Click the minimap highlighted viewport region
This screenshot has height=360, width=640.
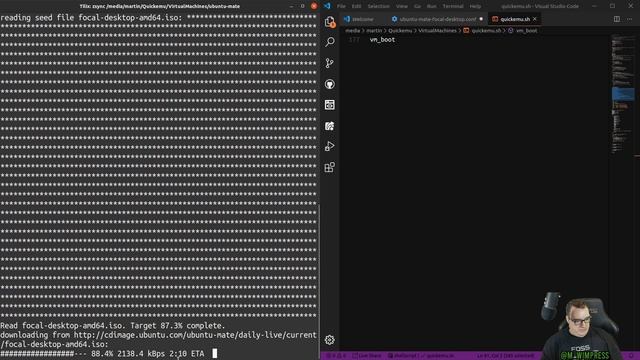pyautogui.click(x=623, y=94)
